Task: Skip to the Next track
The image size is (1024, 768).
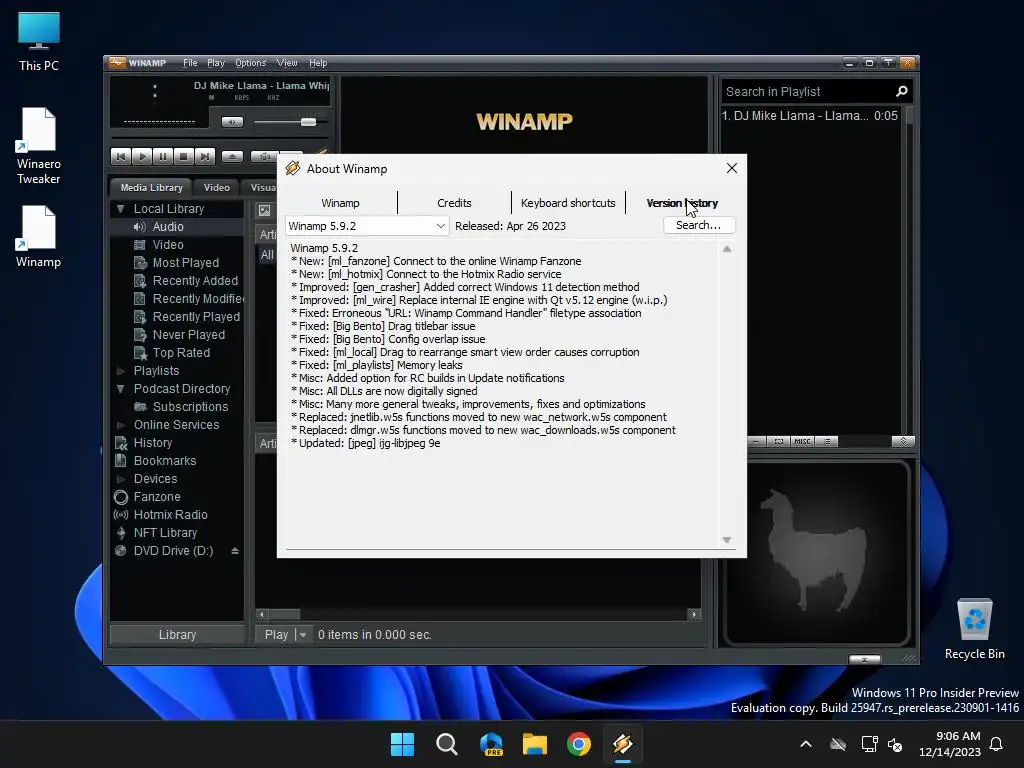Action: pyautogui.click(x=204, y=157)
